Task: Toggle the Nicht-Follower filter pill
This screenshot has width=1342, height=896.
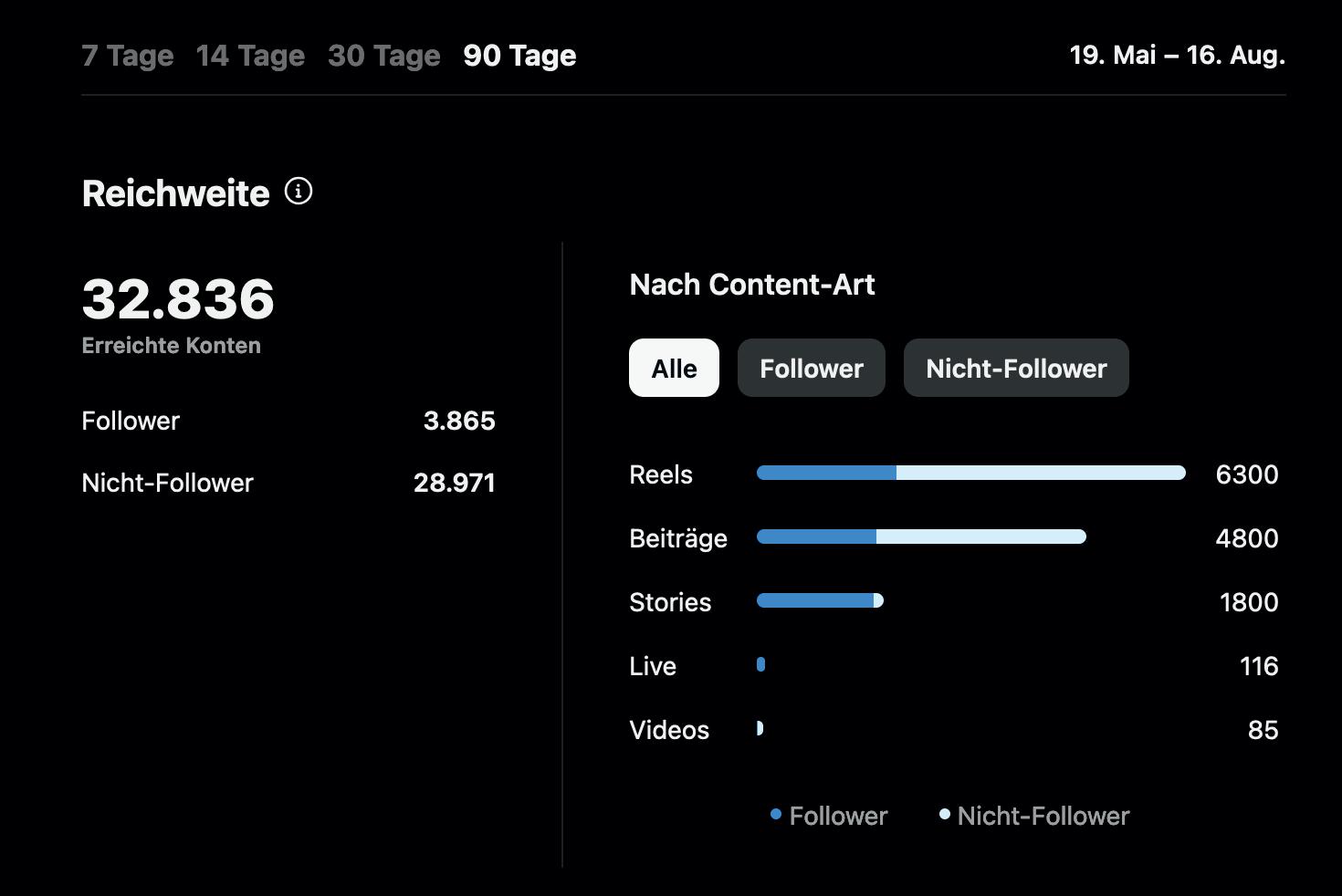Action: (x=1016, y=369)
